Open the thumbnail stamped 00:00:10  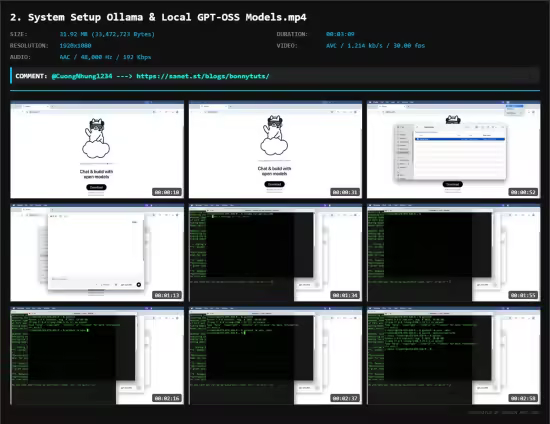coord(97,149)
